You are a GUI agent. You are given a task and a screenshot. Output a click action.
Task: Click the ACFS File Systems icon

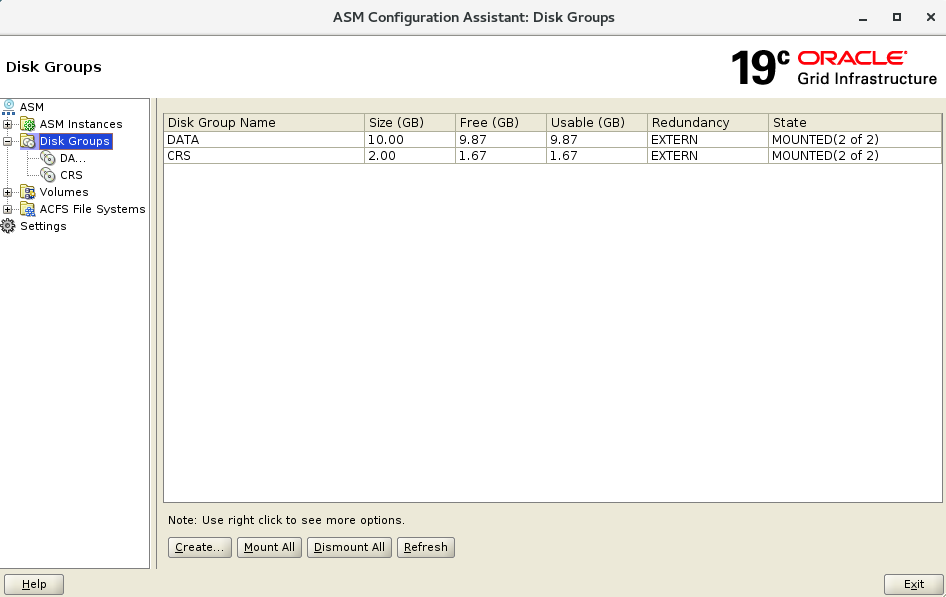[28, 209]
